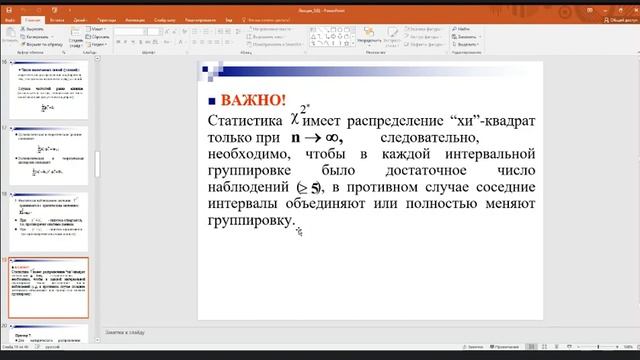Screen dimensions: 640x360
Task: Open the Переходы ribbon tab
Action: click(107, 20)
